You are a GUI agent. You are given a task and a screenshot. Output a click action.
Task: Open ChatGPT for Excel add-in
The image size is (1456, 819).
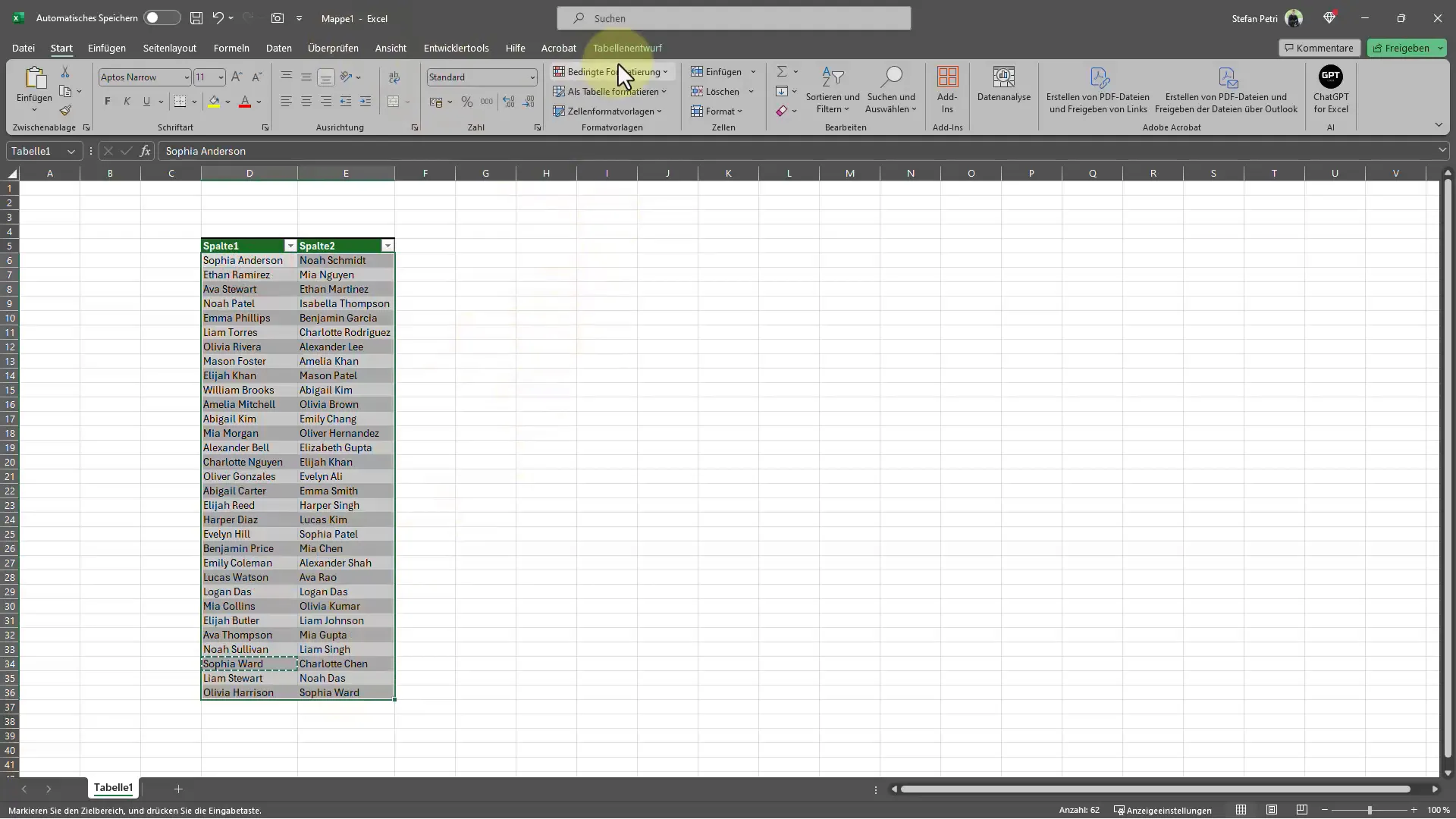point(1331,89)
